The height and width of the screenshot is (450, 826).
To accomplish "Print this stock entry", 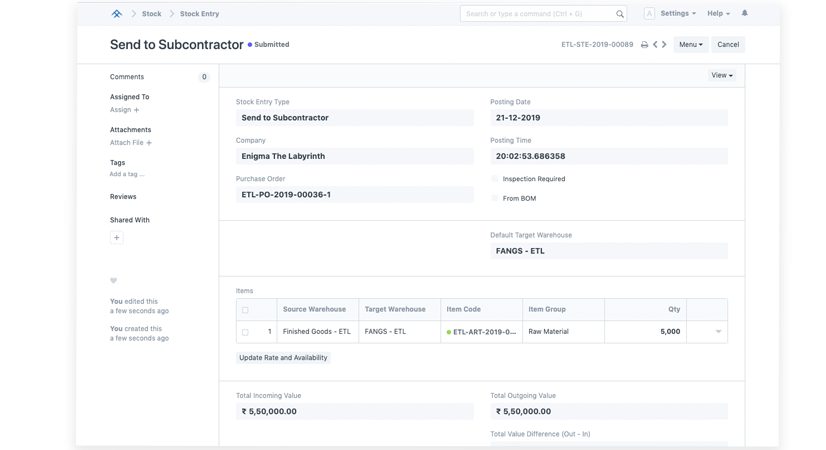I will coord(644,45).
